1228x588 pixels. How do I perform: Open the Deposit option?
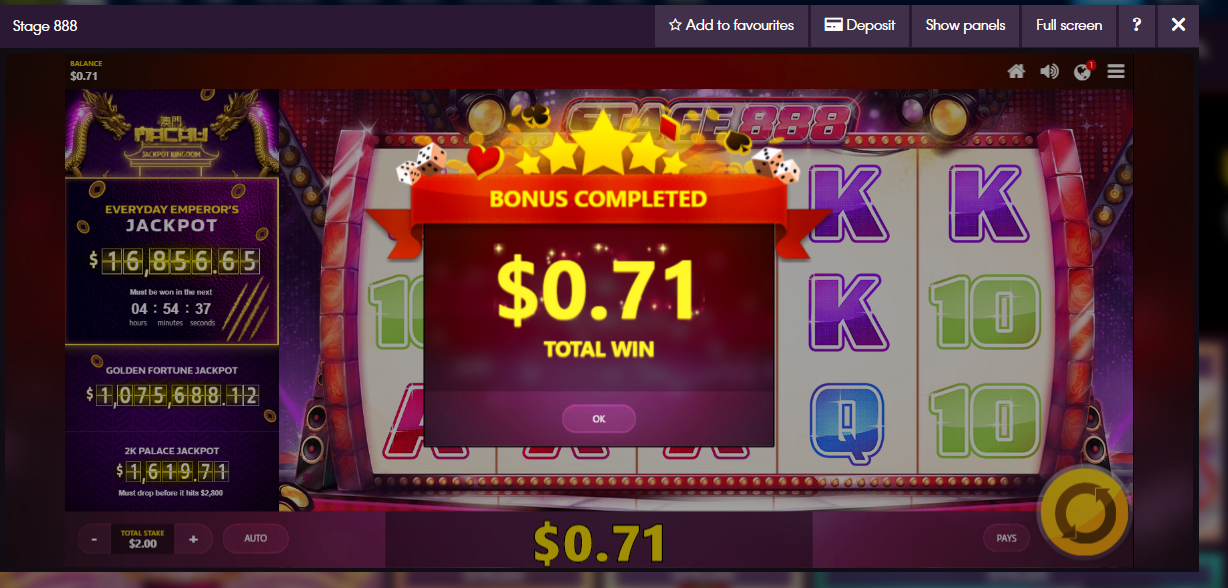(860, 25)
